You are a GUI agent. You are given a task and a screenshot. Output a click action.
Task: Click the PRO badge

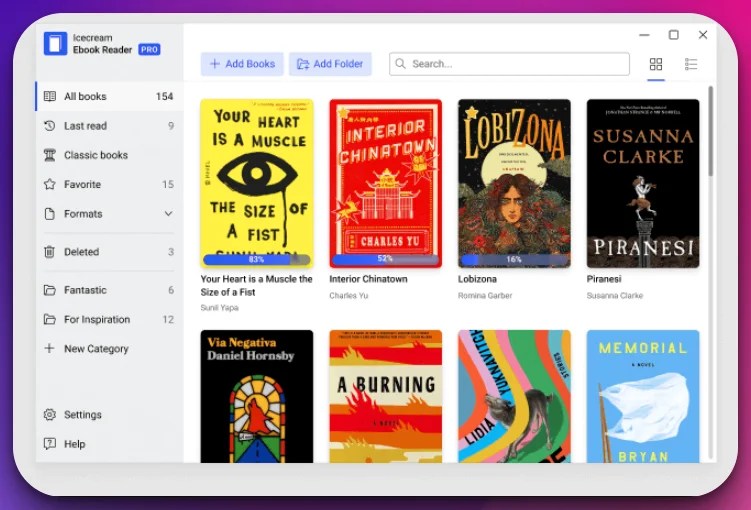149,49
